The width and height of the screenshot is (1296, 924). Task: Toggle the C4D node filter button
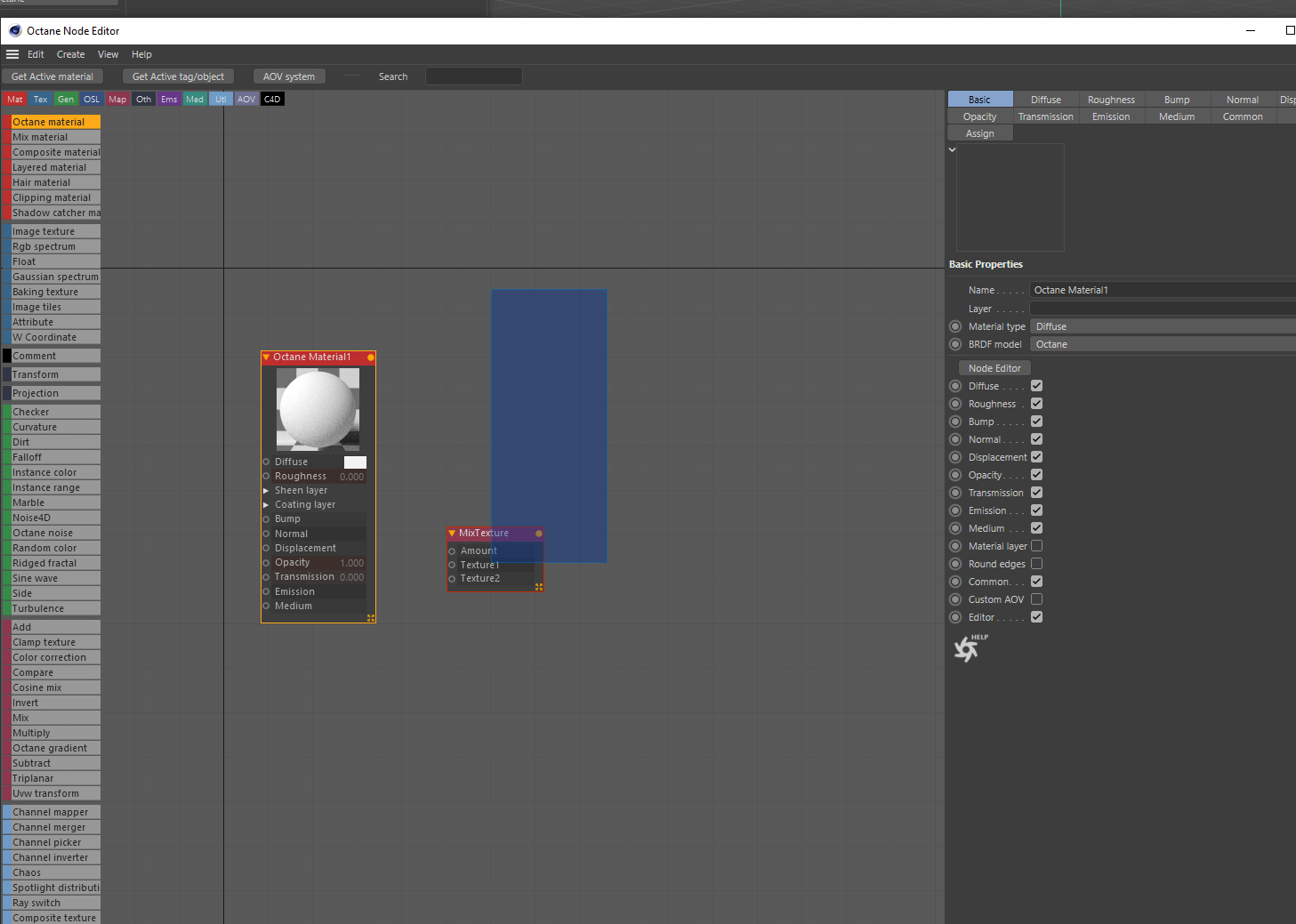272,100
